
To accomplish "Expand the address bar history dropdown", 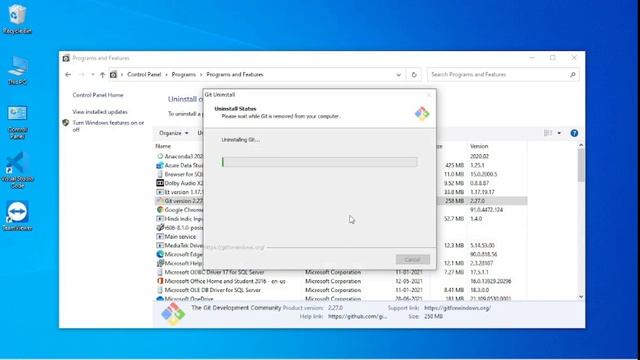I will [x=398, y=75].
